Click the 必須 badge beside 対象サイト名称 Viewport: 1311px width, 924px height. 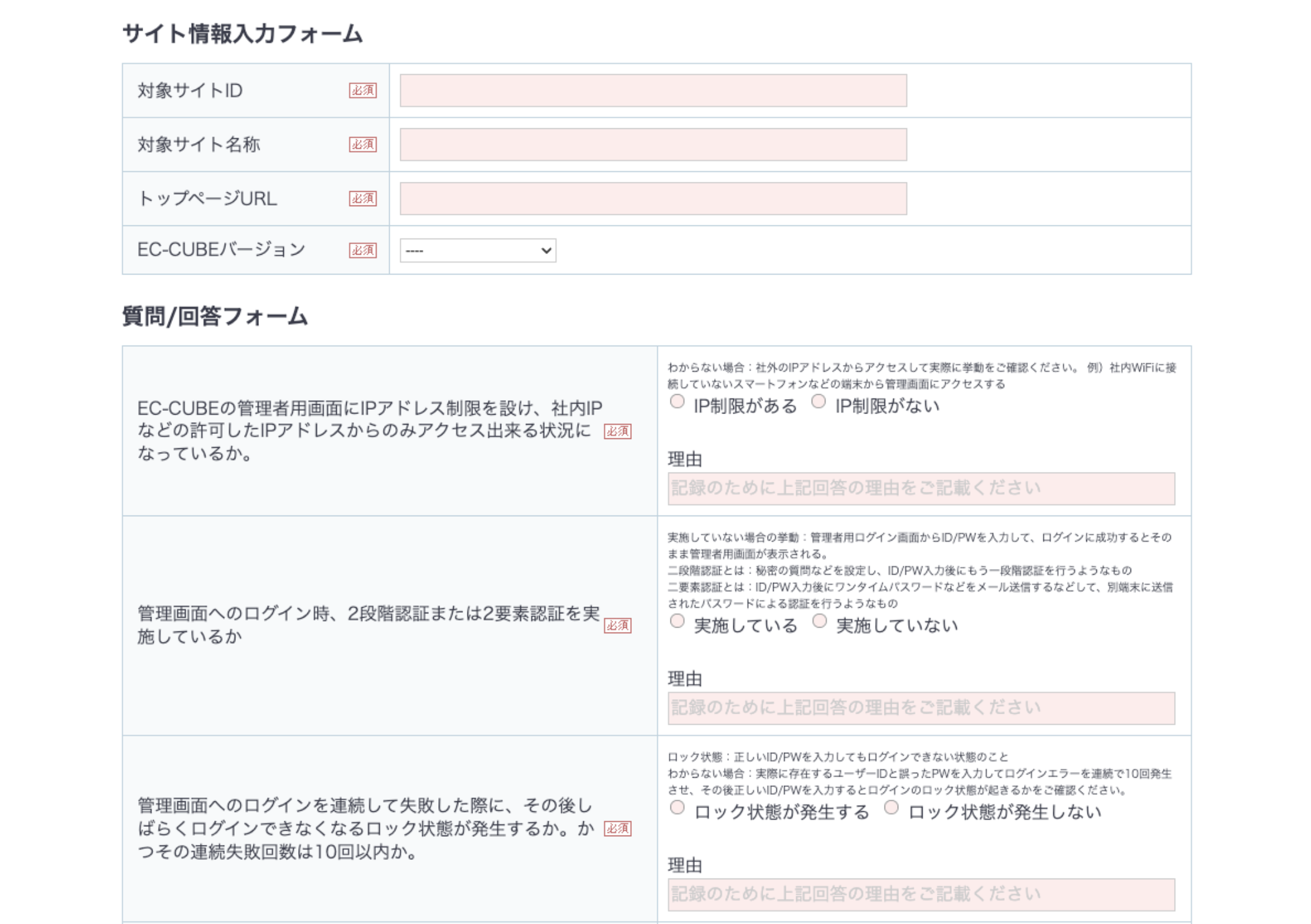362,144
